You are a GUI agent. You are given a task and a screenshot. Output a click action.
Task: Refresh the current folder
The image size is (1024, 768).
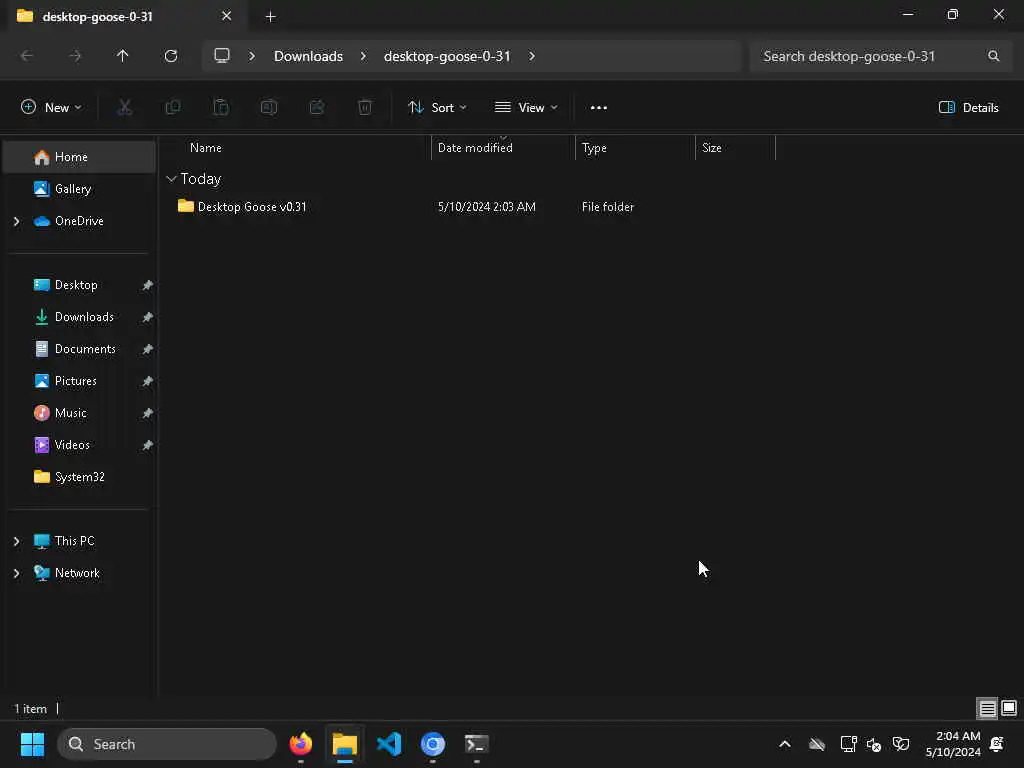pos(171,56)
